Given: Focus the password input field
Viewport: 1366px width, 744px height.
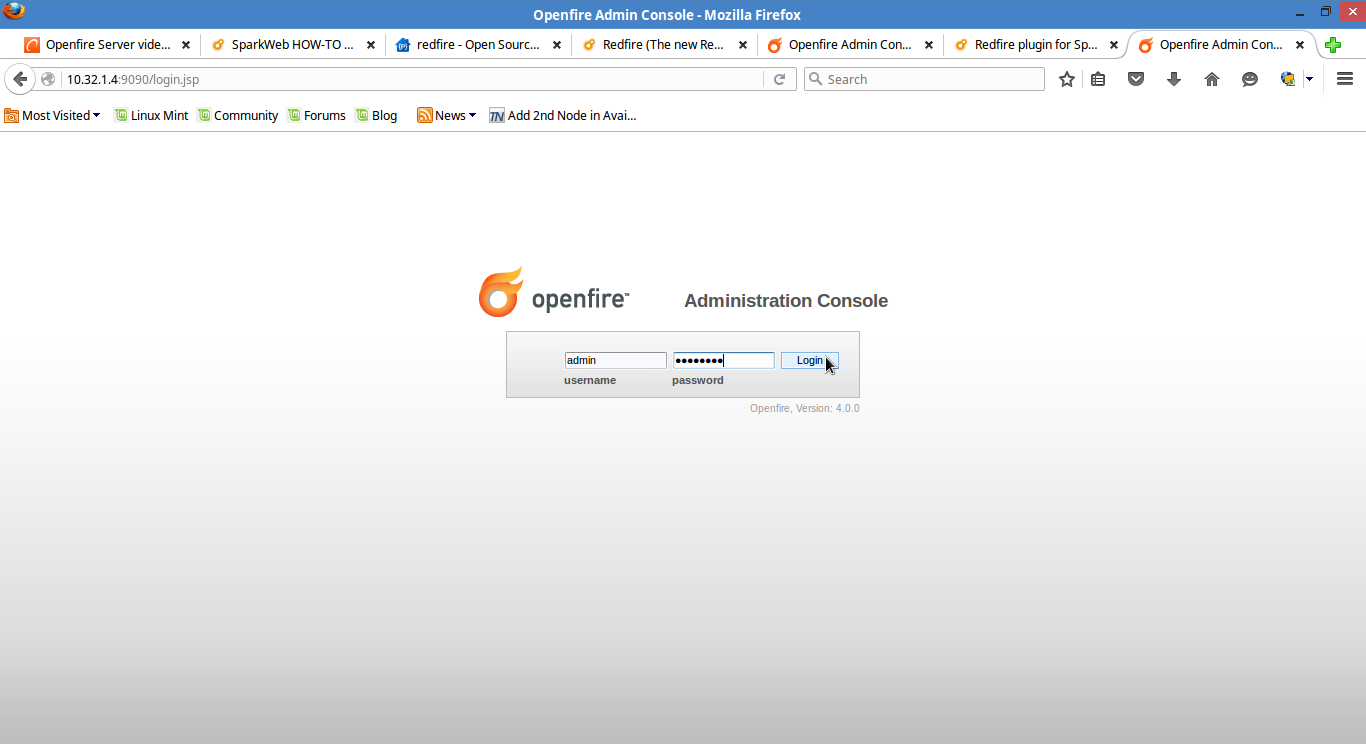Looking at the screenshot, I should (723, 360).
